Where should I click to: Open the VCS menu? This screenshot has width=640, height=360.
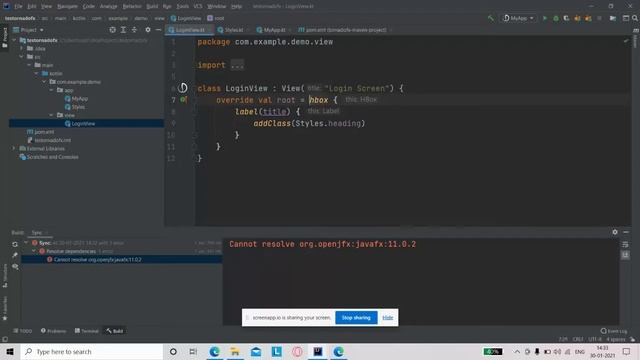[x=198, y=7]
